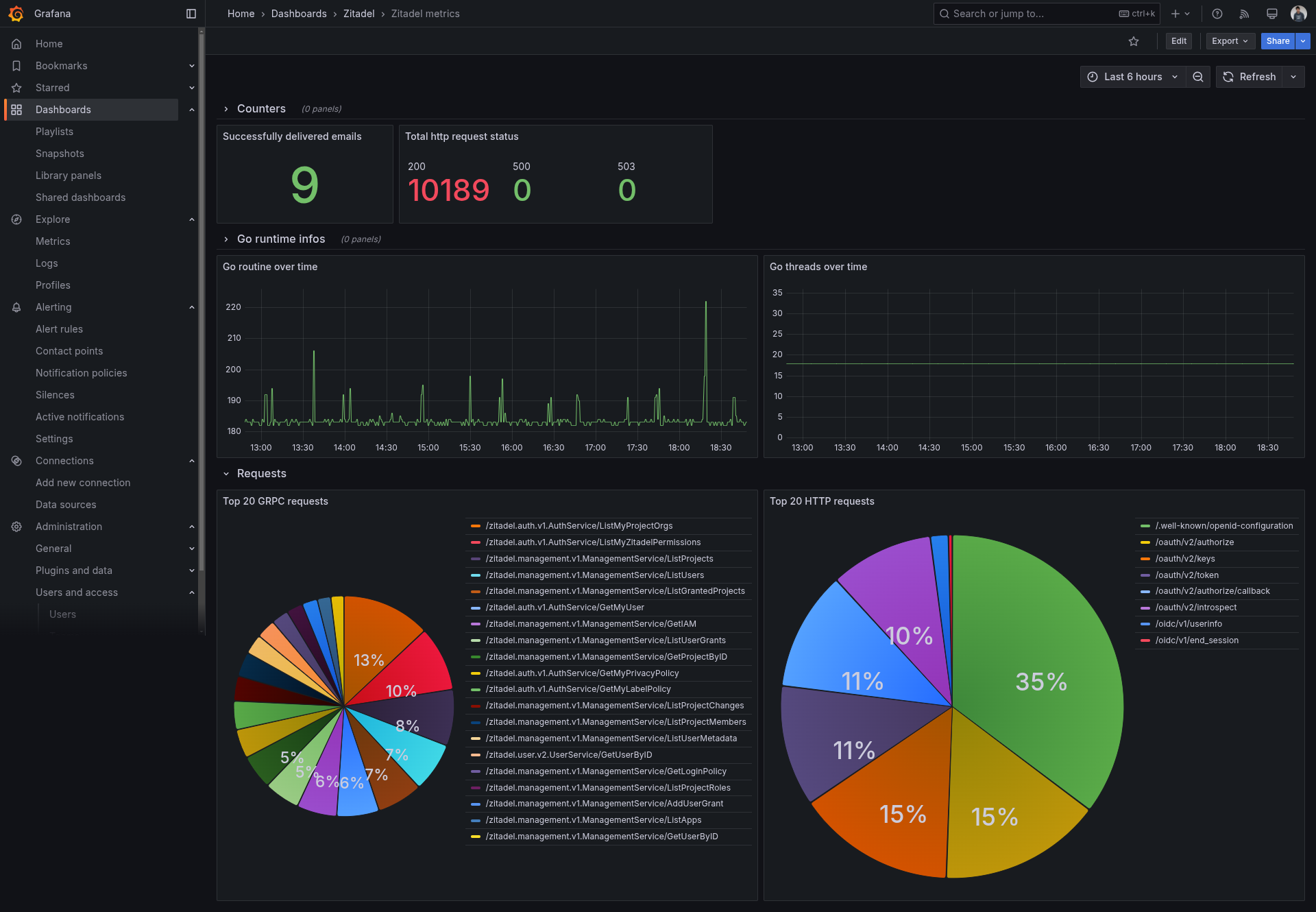Expand the Go runtime infos row

coord(226,239)
